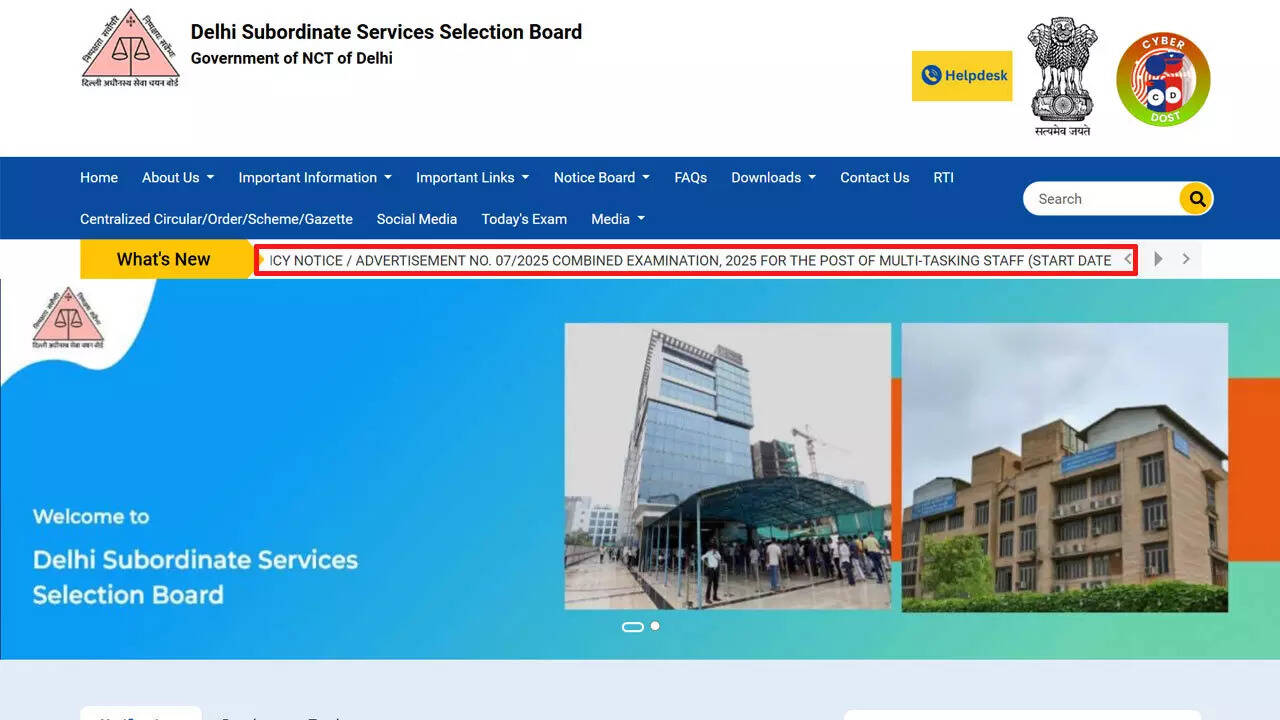The image size is (1280, 720).
Task: Click inside the Search text field
Action: [x=1100, y=199]
